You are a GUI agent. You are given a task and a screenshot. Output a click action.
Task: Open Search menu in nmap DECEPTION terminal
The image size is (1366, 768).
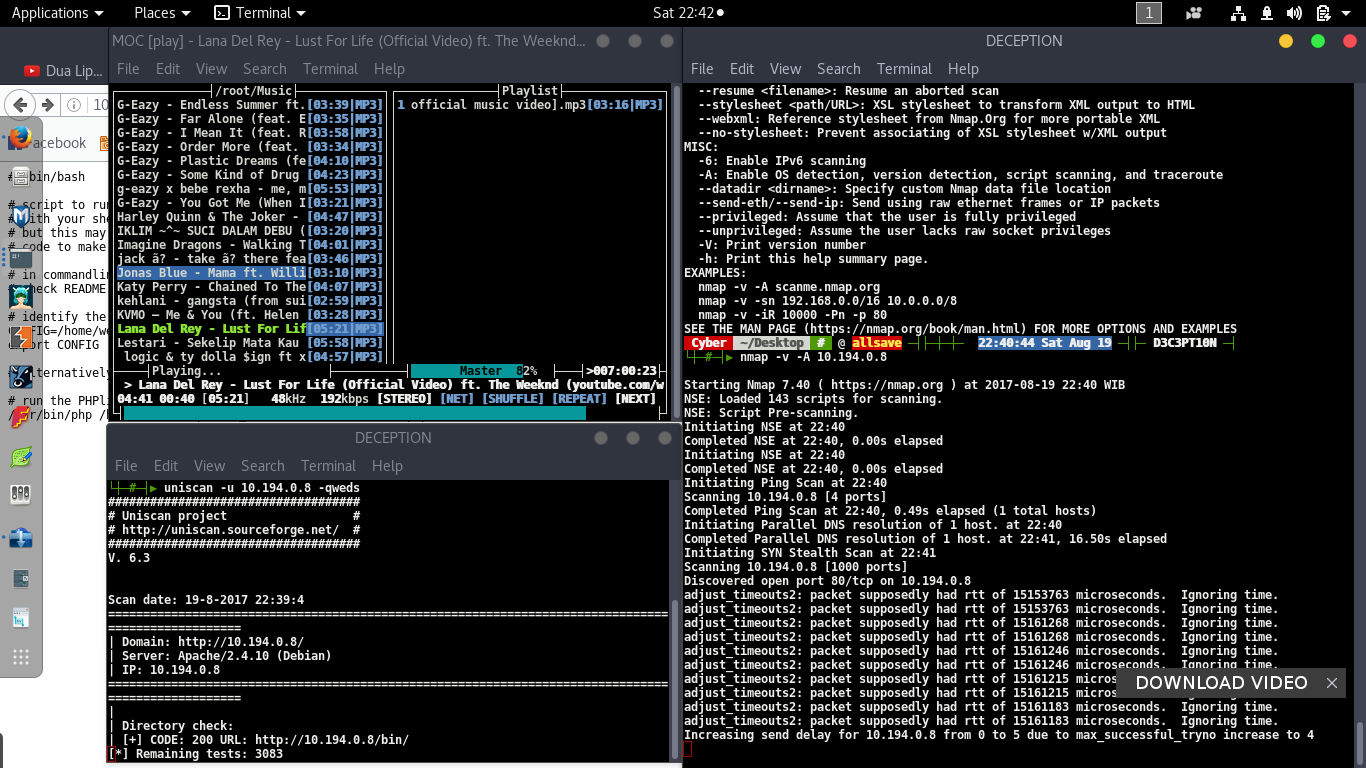(838, 69)
